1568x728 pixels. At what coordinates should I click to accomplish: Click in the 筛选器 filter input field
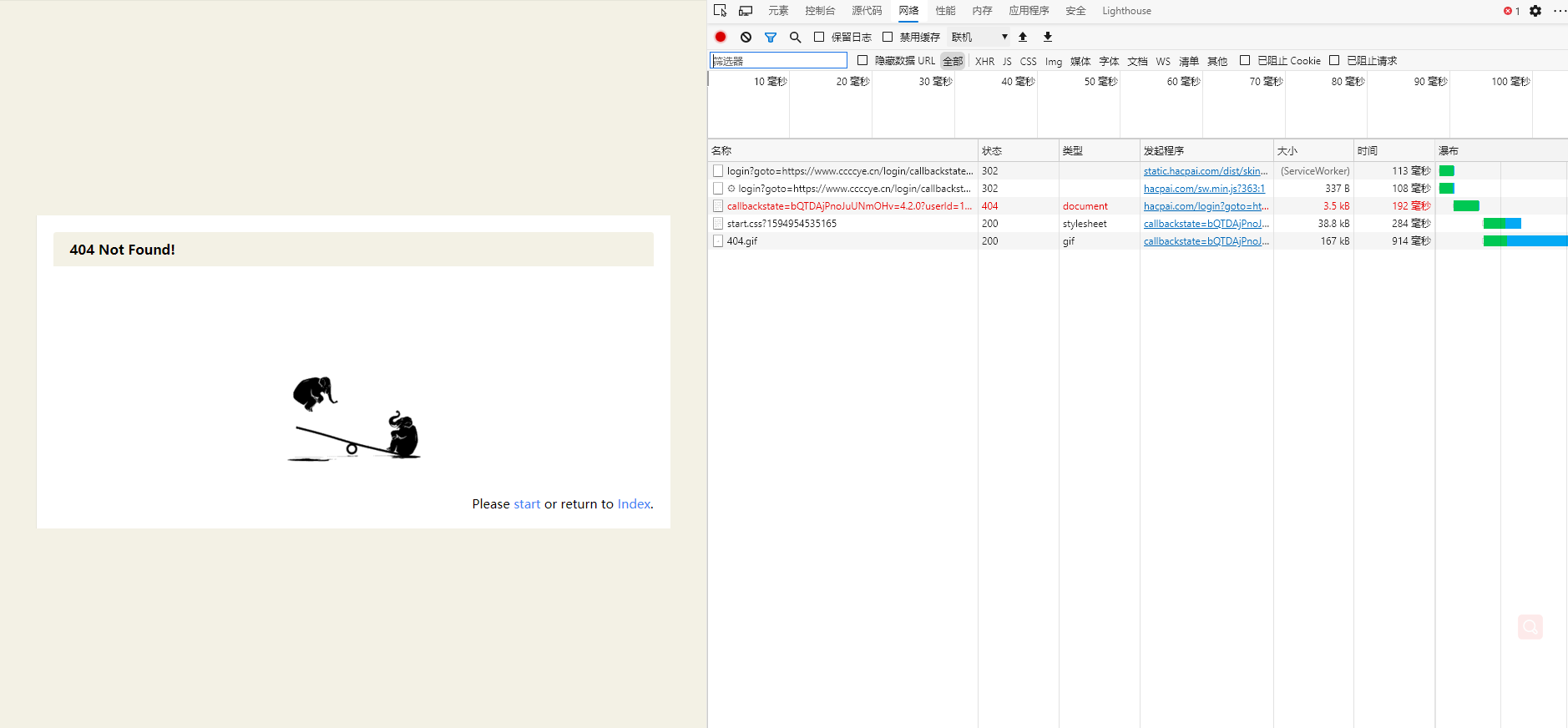[x=778, y=60]
